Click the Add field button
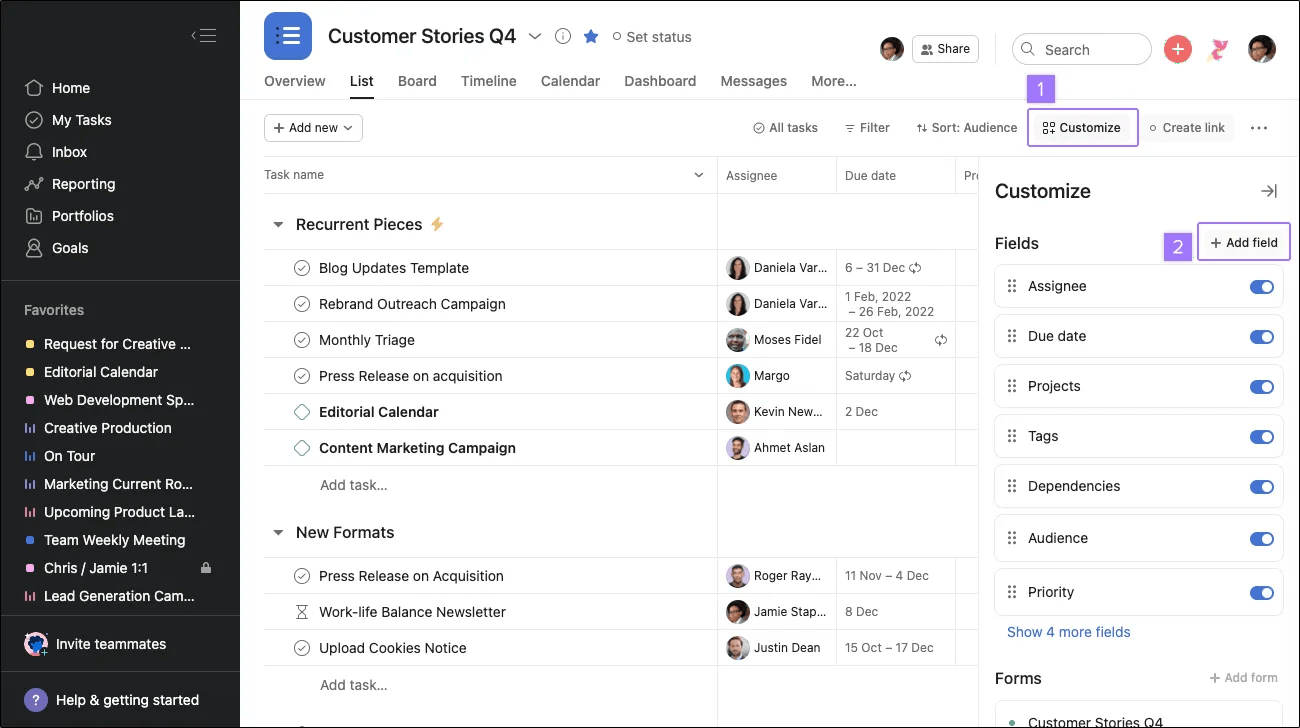The image size is (1300, 728). pyautogui.click(x=1243, y=243)
